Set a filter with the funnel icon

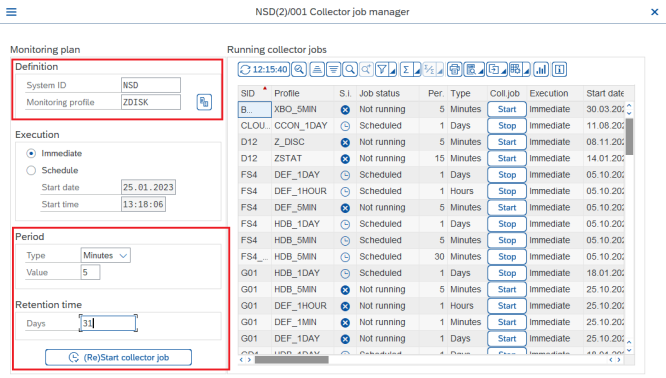coord(382,69)
